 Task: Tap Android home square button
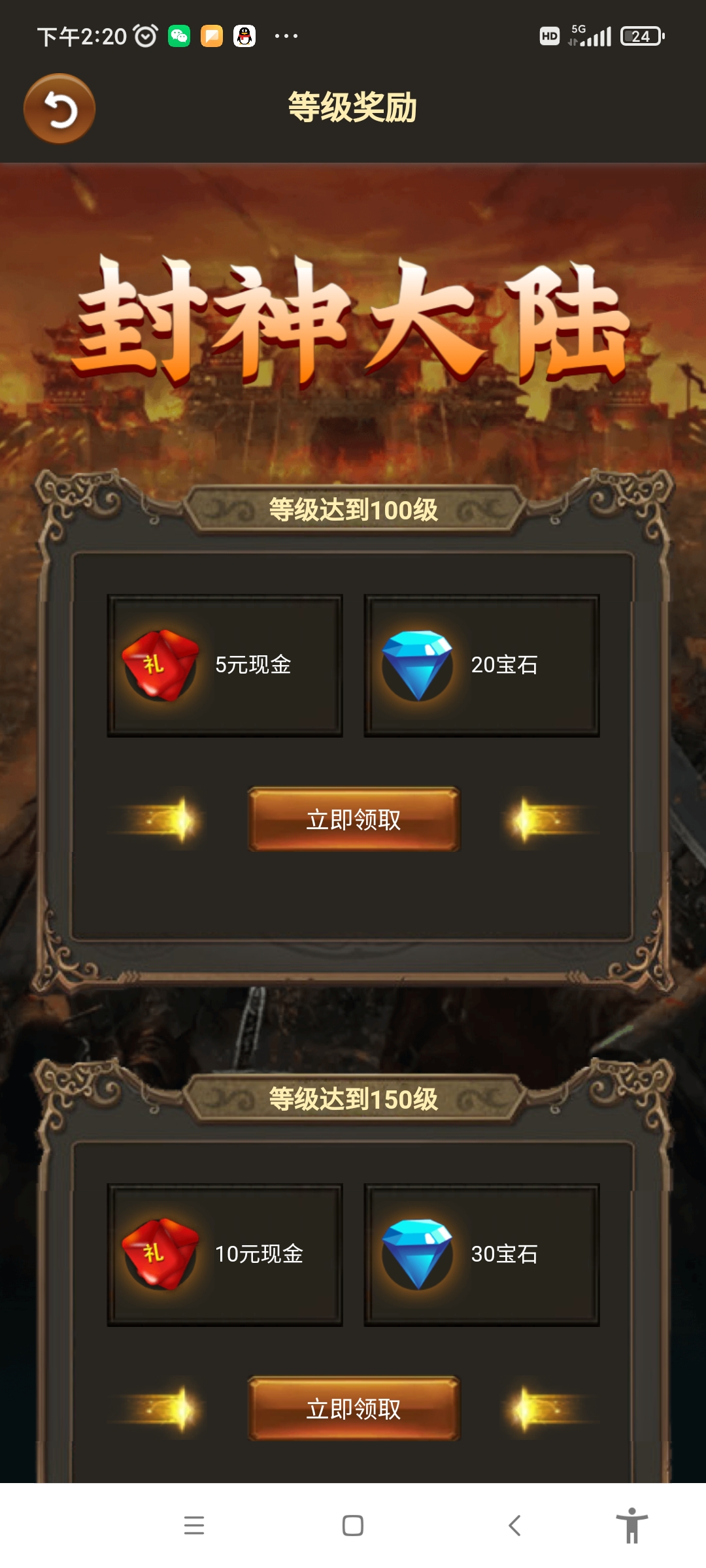point(353,1526)
